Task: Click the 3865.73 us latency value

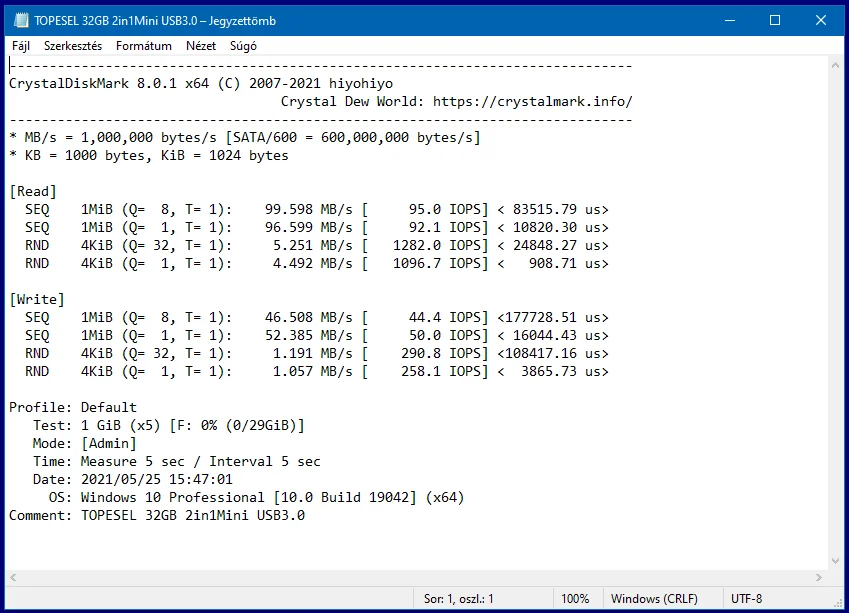Action: click(565, 371)
